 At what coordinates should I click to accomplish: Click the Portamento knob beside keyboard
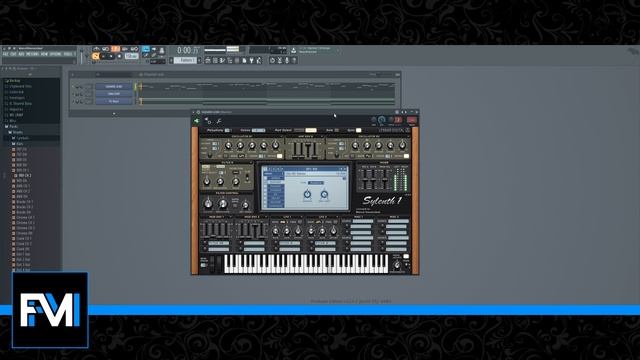397,266
